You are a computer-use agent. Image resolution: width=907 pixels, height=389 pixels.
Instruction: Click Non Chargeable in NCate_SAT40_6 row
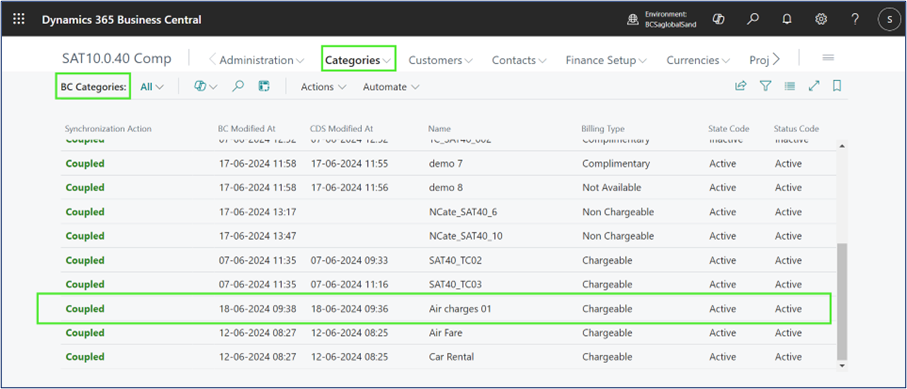coord(618,212)
